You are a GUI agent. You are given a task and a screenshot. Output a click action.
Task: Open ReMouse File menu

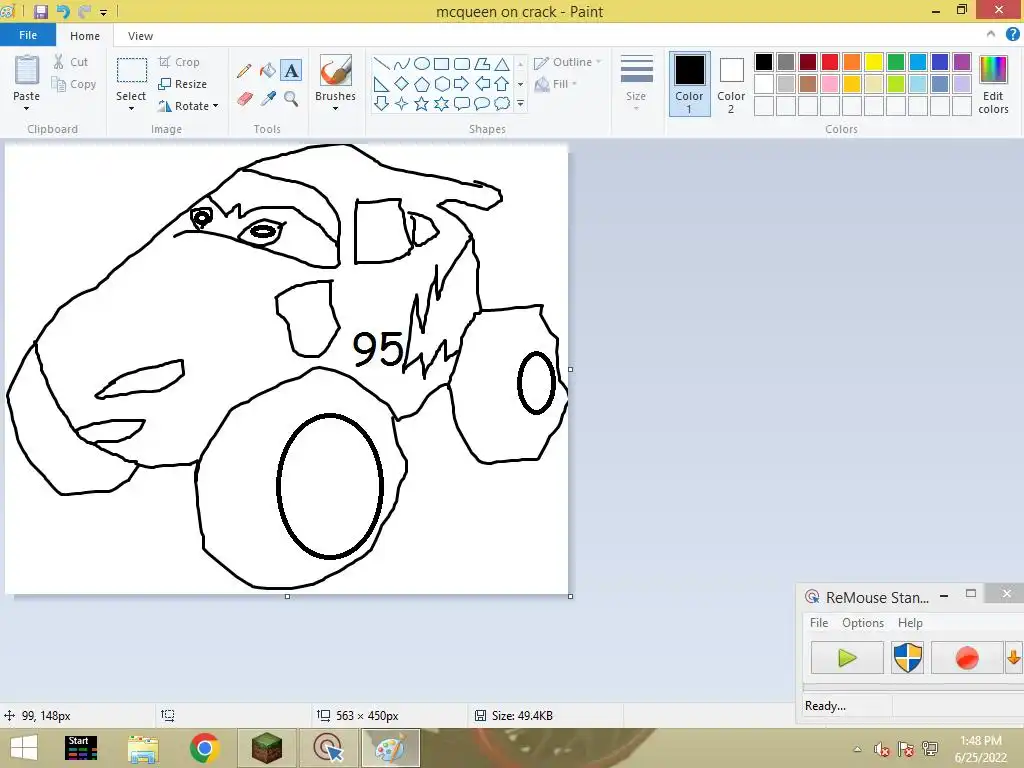[819, 623]
